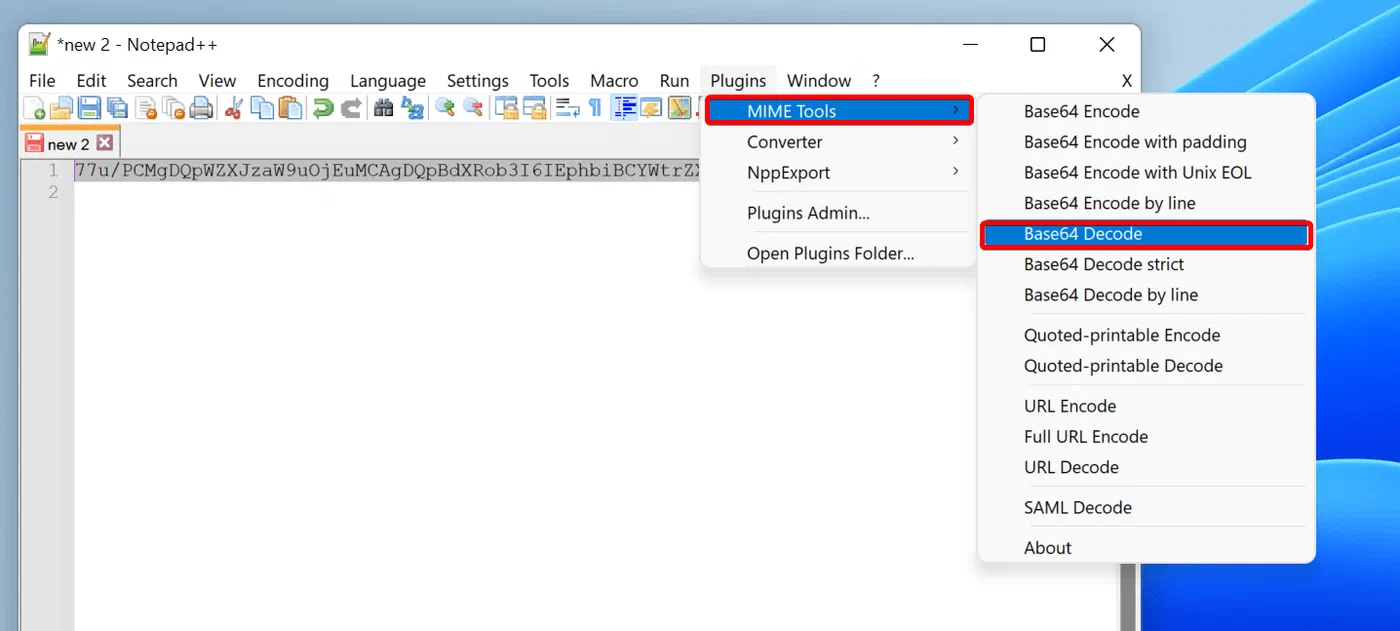Viewport: 1400px width, 631px height.
Task: Click the Save All toolbar icon
Action: click(x=117, y=108)
